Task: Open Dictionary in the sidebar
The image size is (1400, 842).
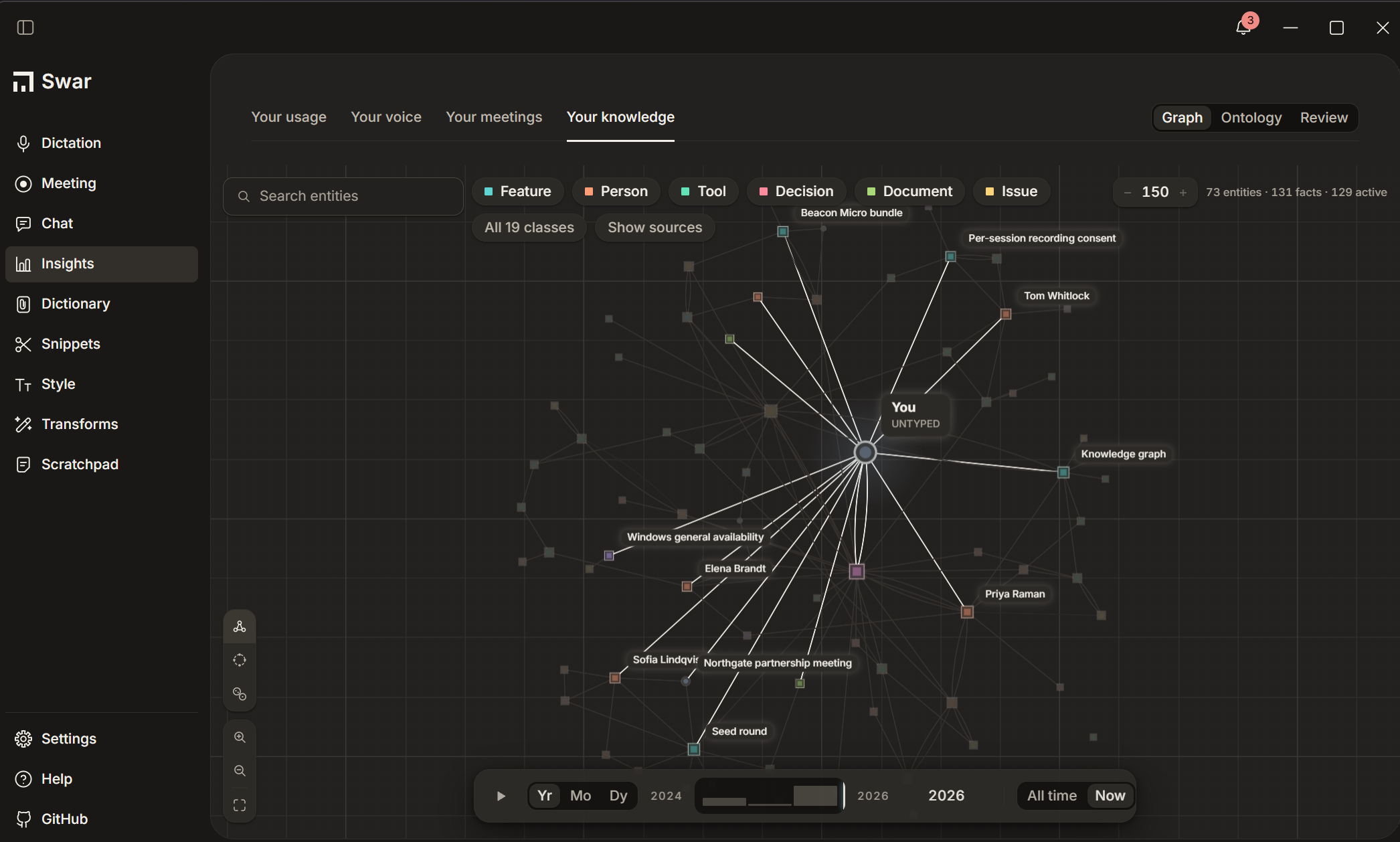Action: coord(102,304)
